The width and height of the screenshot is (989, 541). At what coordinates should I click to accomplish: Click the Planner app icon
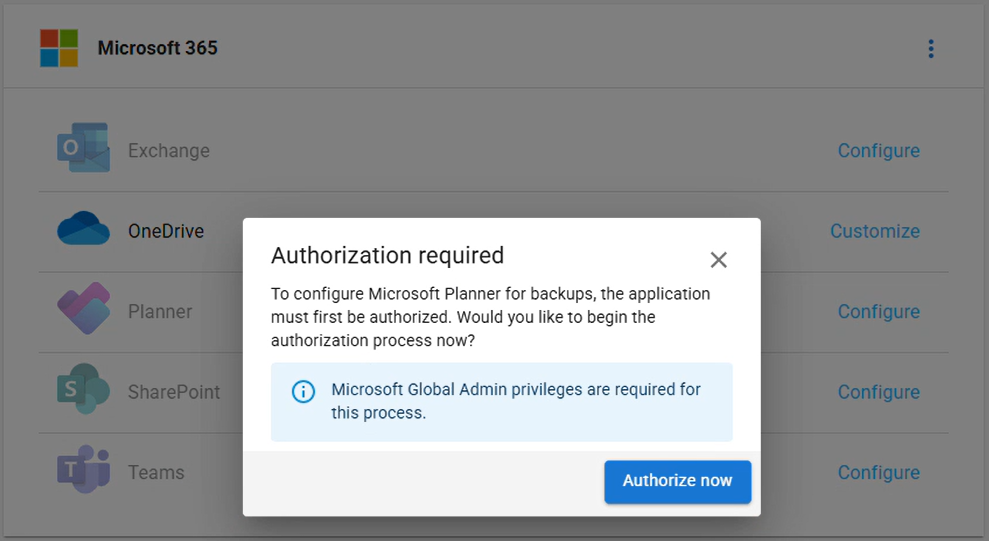point(83,311)
